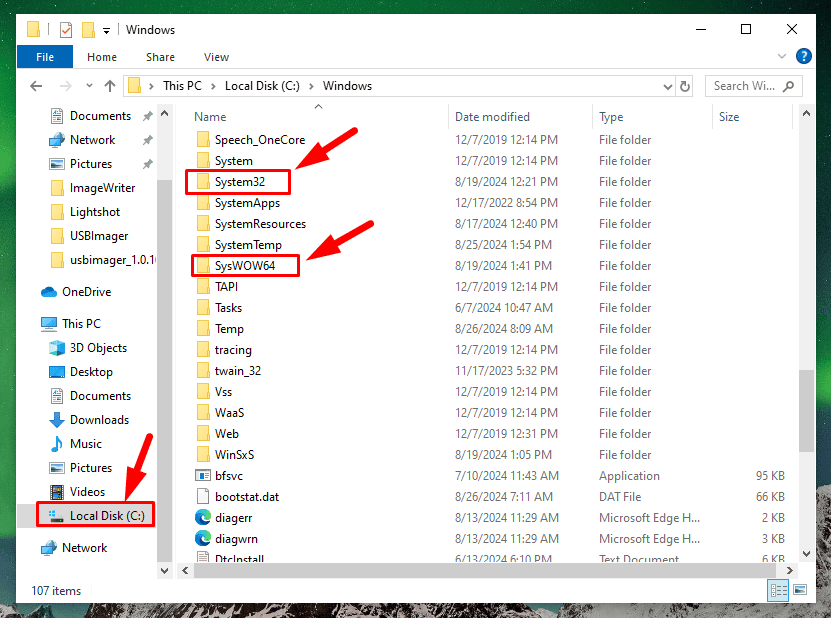Click Windows breadcrumb in address bar
Image resolution: width=831 pixels, height=618 pixels.
347,86
